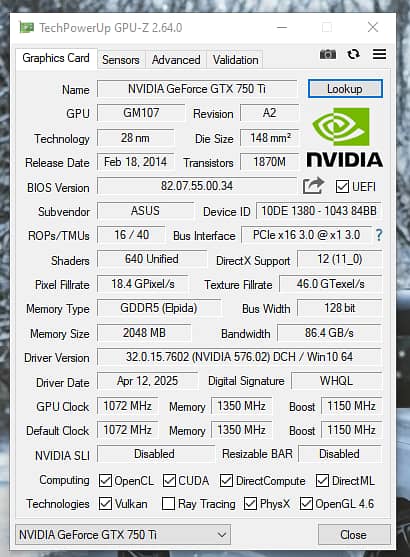Toggle the DirectML checkbox
The height and width of the screenshot is (557, 410).
tap(322, 481)
